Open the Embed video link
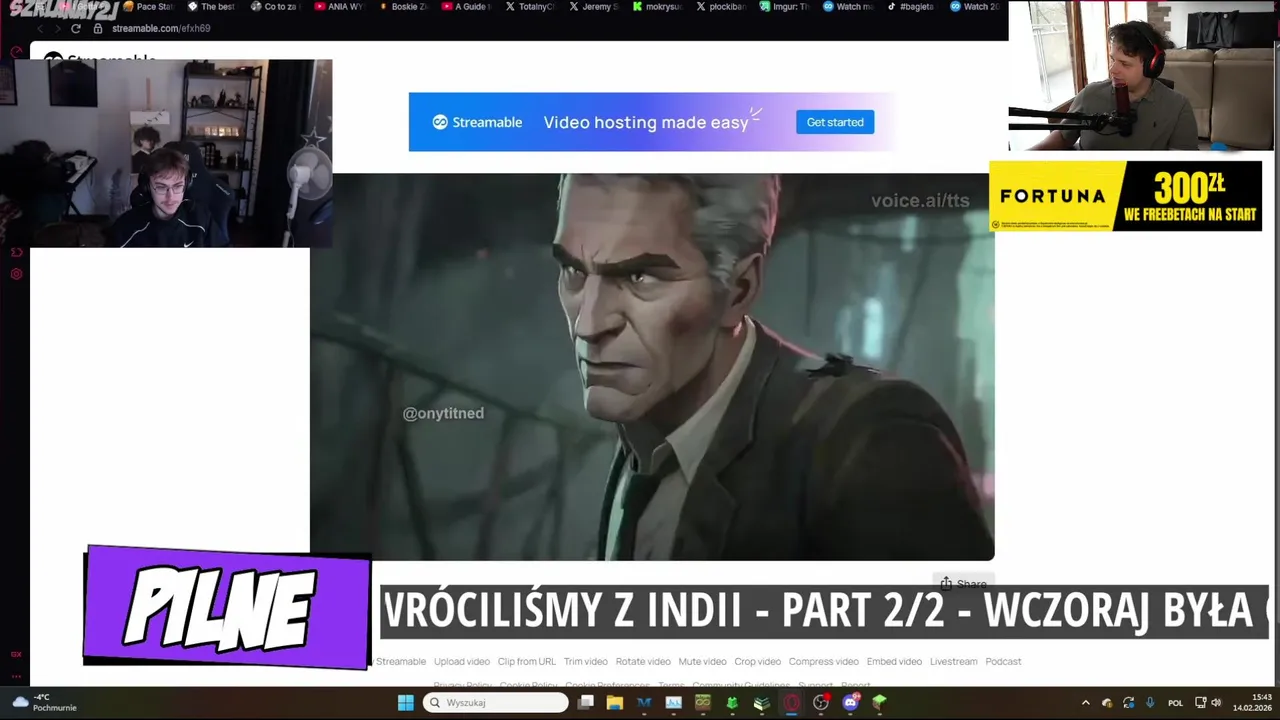The height and width of the screenshot is (720, 1280). [x=894, y=661]
